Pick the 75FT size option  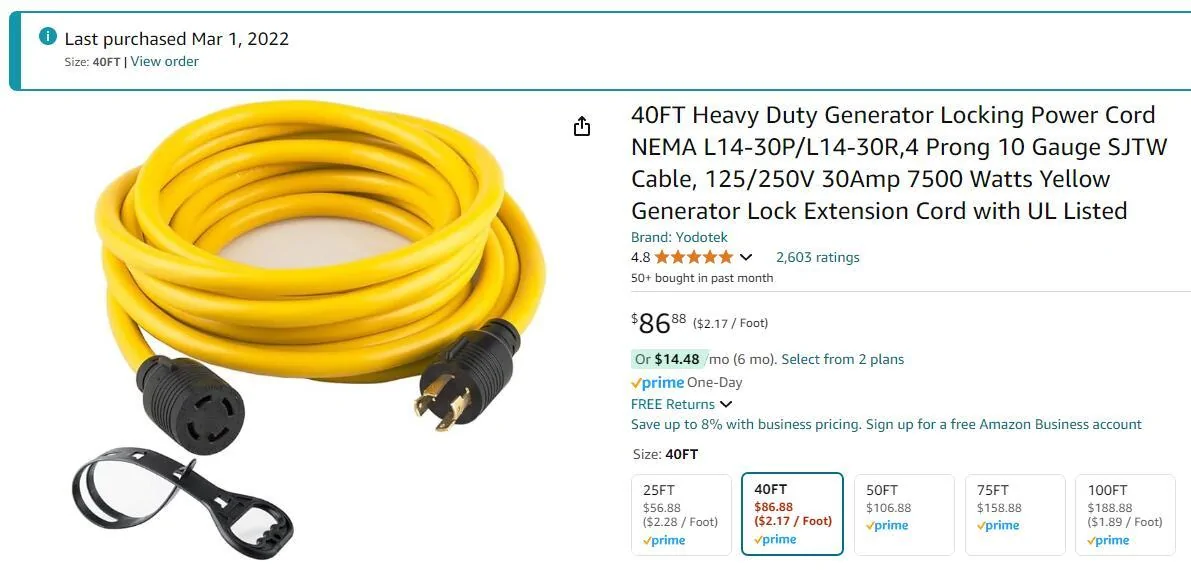pos(1014,514)
